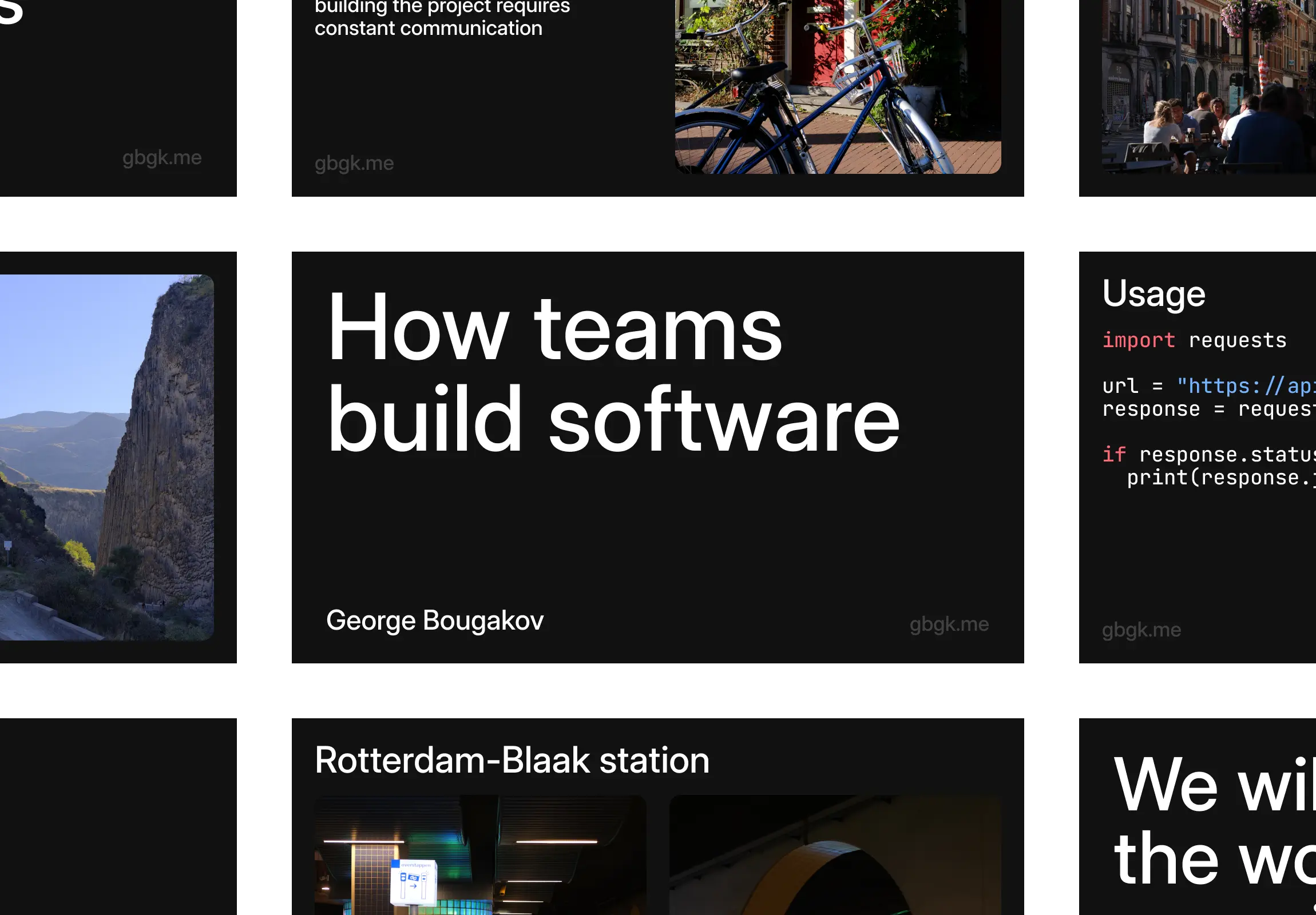
Task: Click the 'import requests' code line
Action: (x=1194, y=340)
